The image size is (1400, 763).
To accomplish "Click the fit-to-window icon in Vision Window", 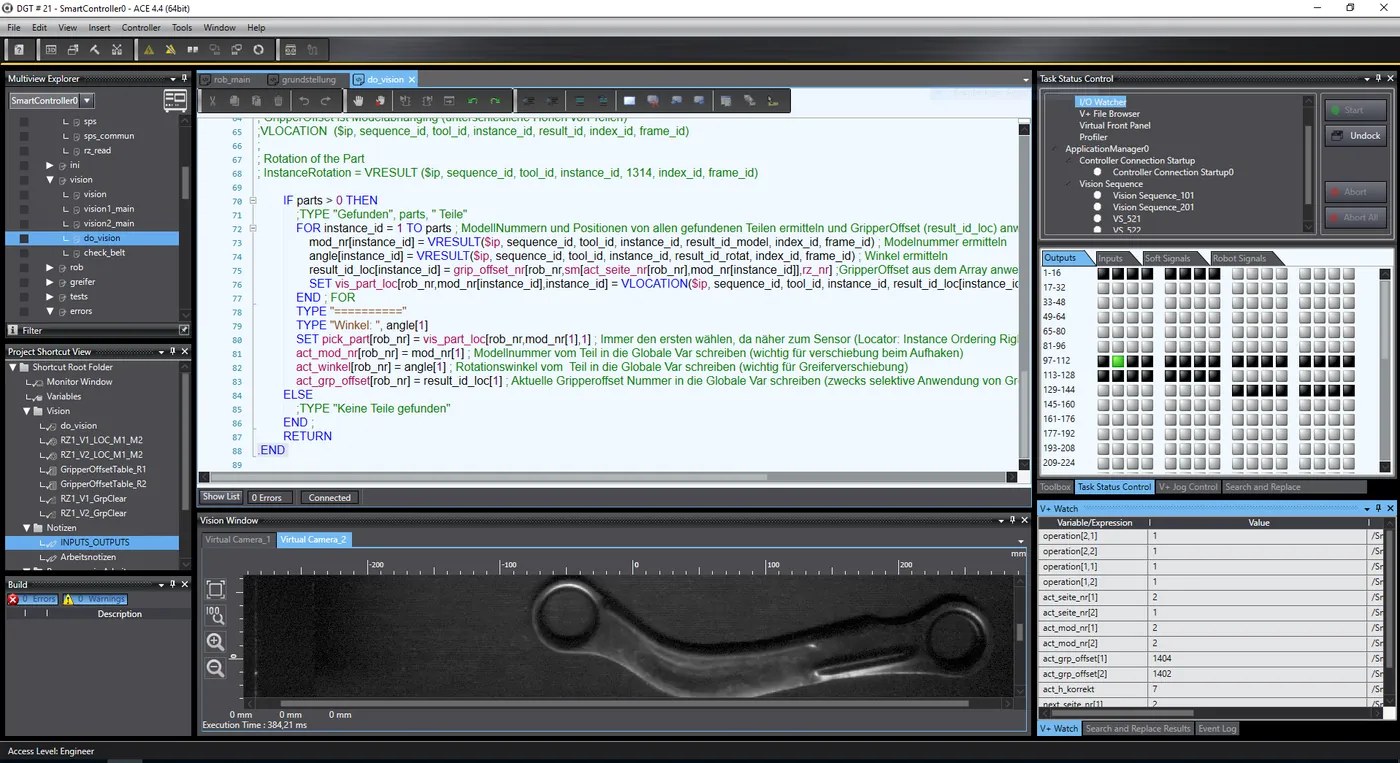I will coord(215,590).
